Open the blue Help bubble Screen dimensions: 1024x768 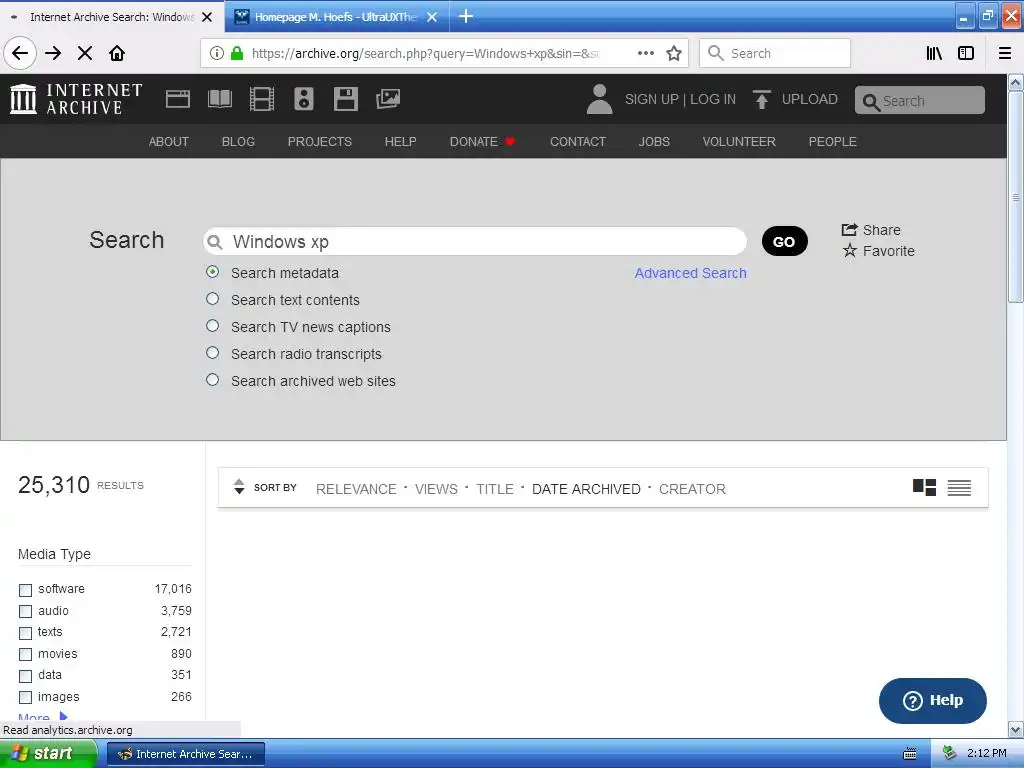933,701
